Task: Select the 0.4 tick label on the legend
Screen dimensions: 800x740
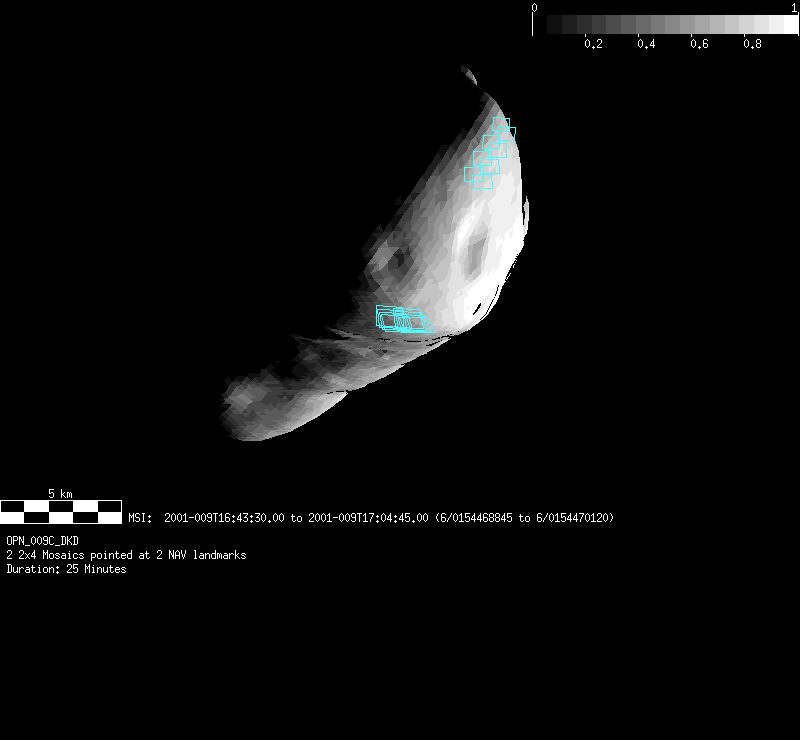Action: (x=646, y=44)
